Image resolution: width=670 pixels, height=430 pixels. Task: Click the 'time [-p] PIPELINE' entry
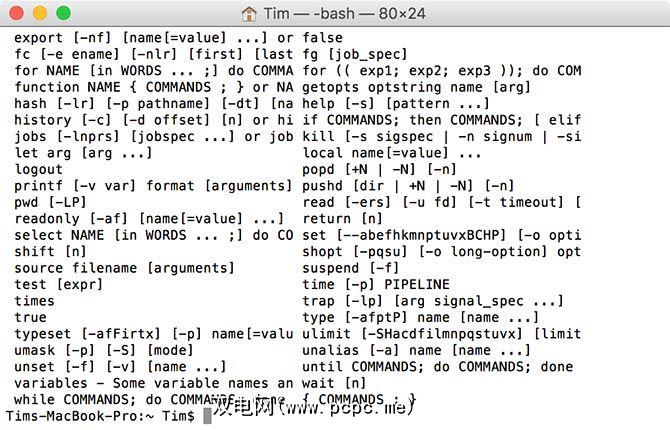pos(376,284)
